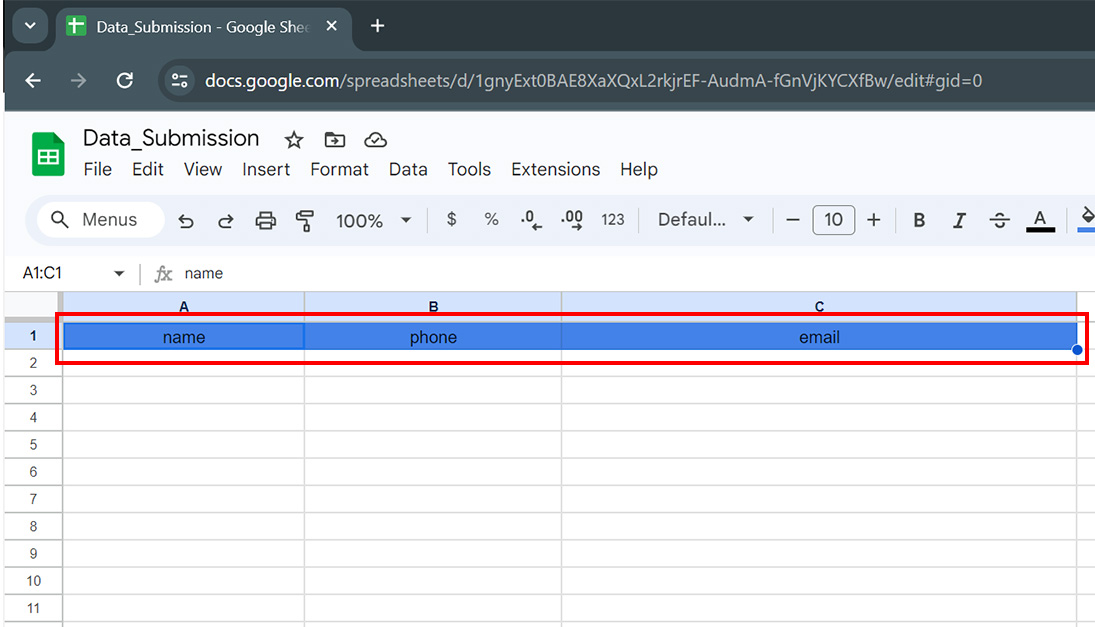This screenshot has width=1095, height=627.
Task: Select the Paint format tool
Action: [305, 220]
